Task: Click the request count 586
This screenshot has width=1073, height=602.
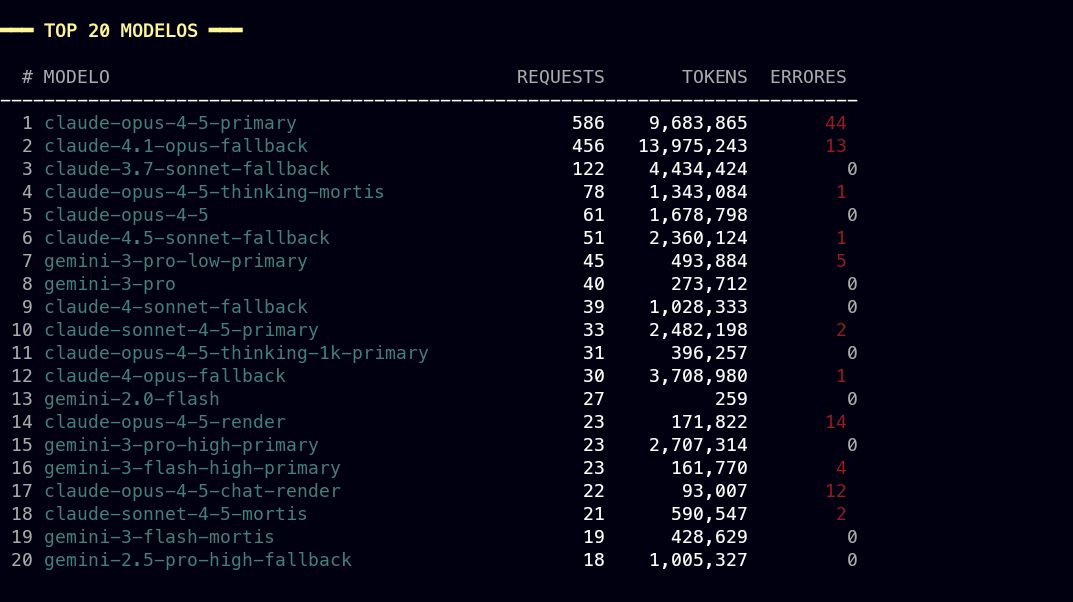Action: 589,123
